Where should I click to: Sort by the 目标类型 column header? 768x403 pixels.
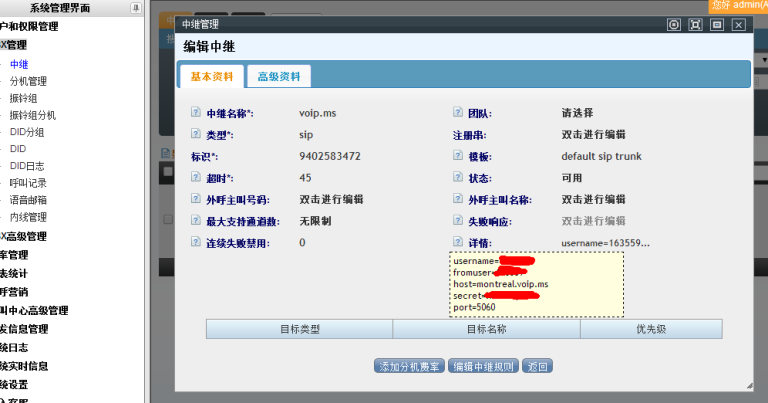click(299, 329)
